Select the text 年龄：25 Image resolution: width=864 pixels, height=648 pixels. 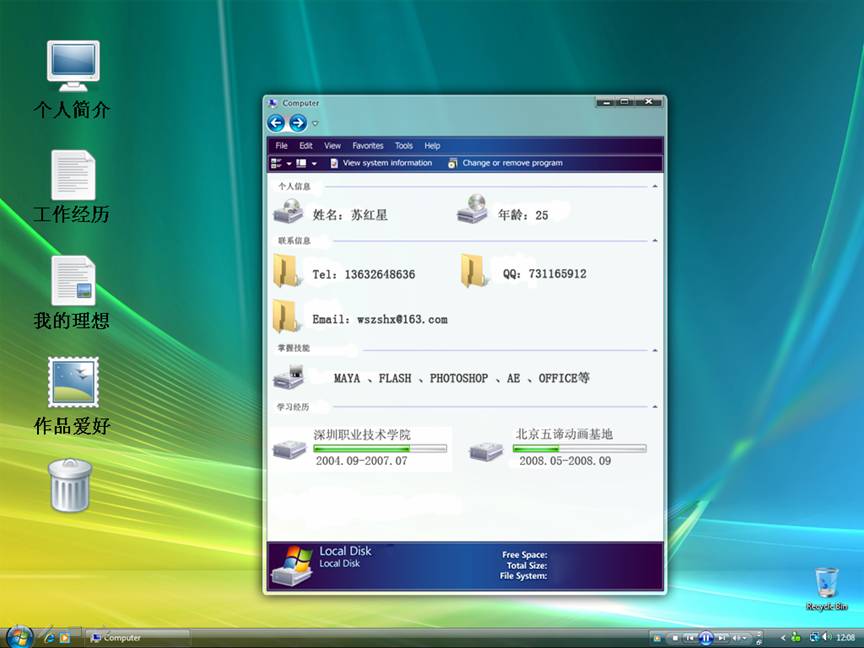(x=523, y=215)
